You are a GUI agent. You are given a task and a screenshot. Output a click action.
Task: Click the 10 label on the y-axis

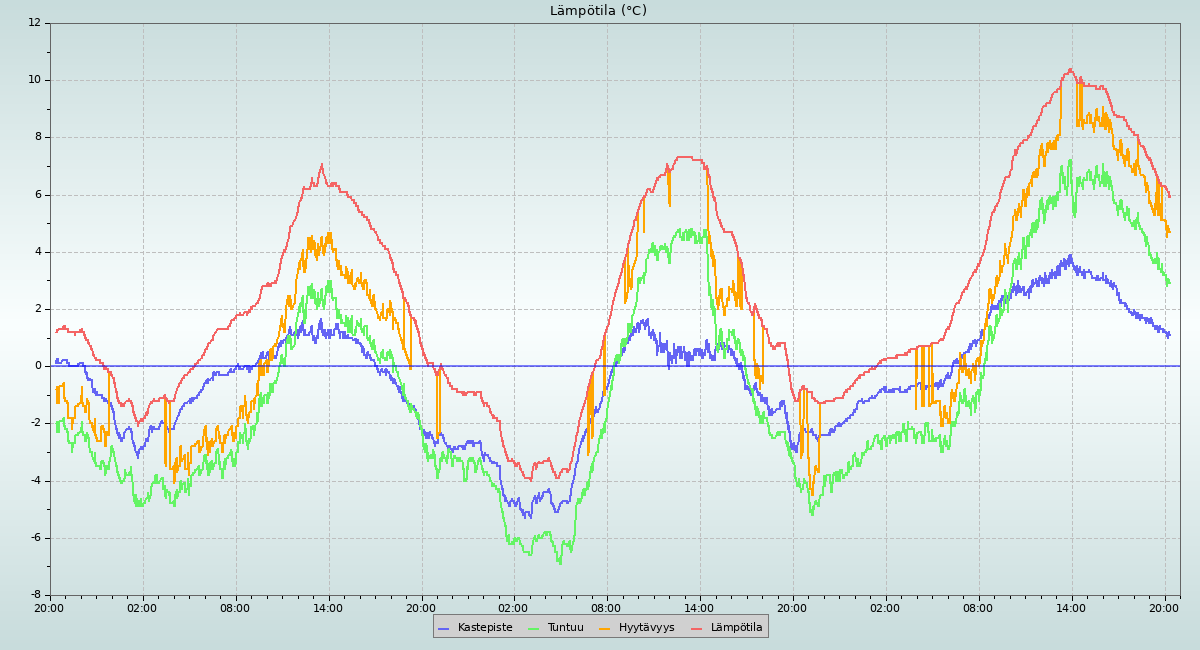(x=34, y=80)
